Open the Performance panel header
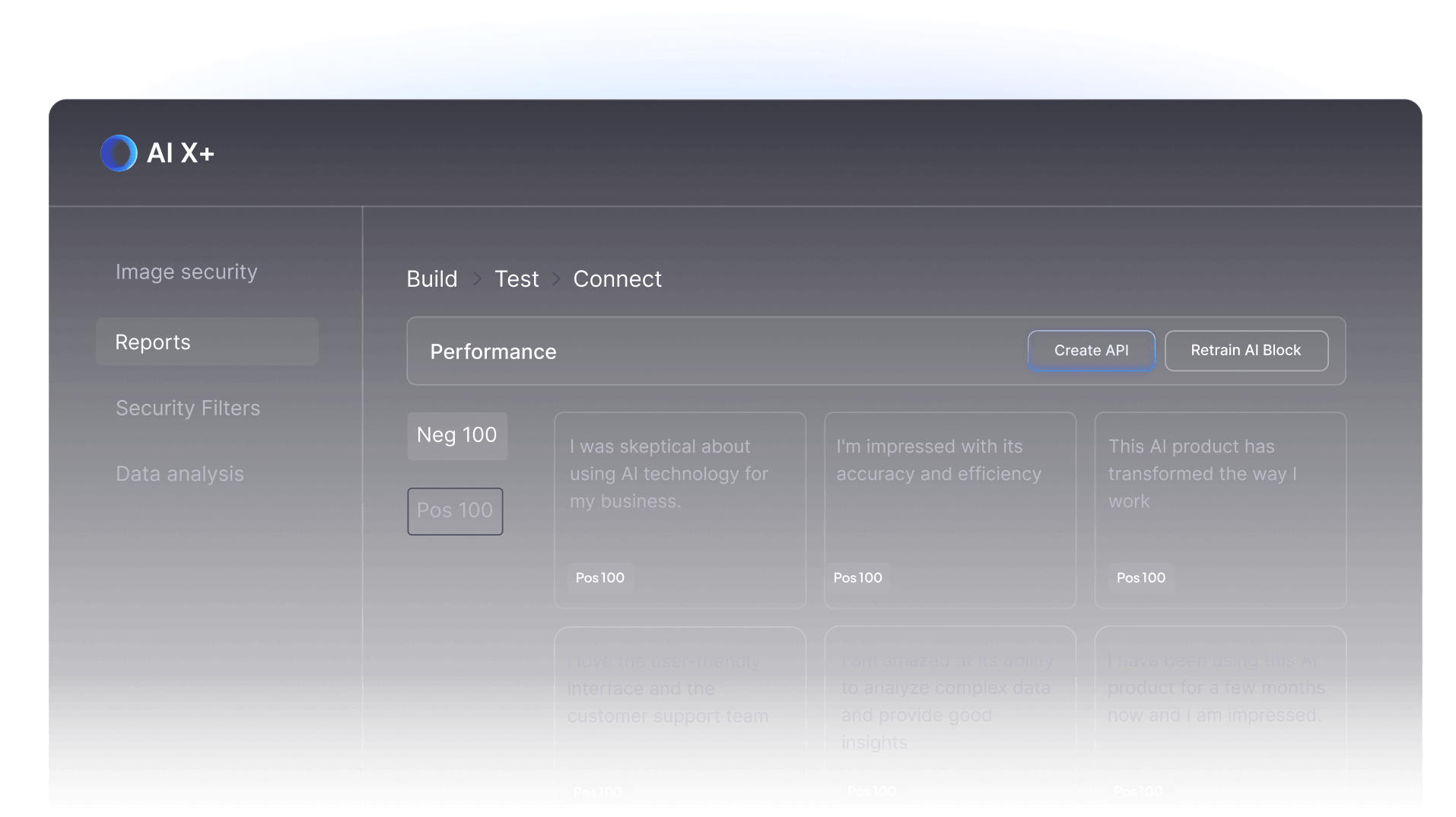1456x817 pixels. [493, 351]
